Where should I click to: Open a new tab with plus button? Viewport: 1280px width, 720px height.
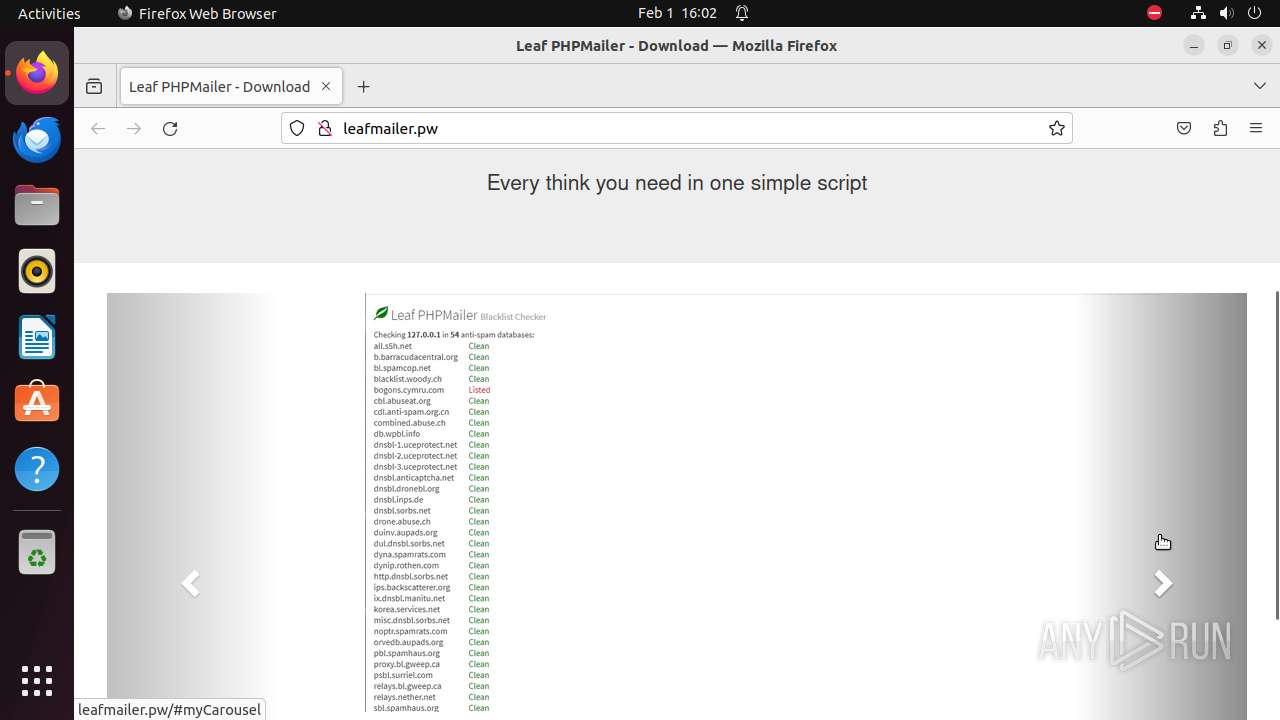click(364, 87)
